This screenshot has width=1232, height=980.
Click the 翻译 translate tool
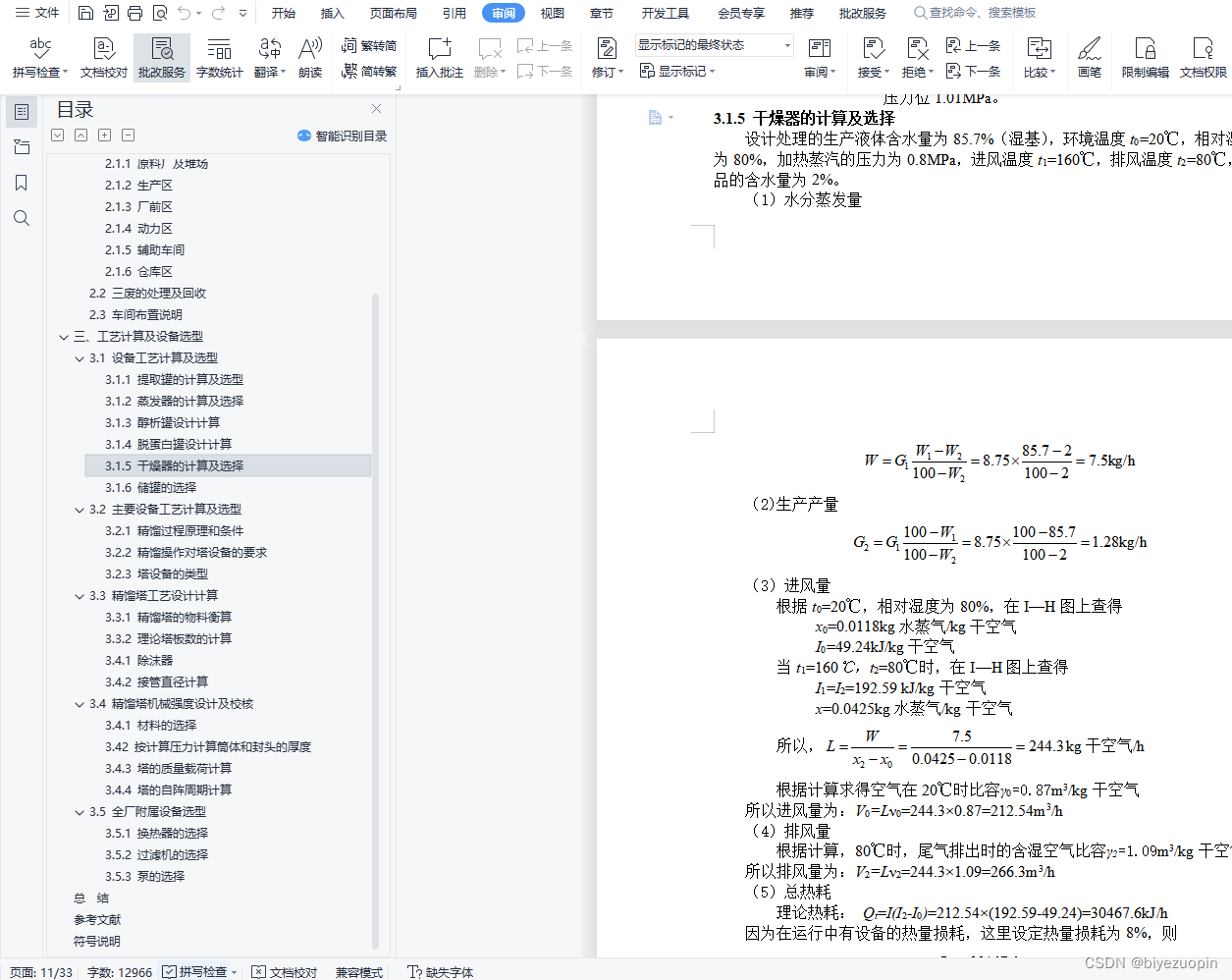(270, 57)
